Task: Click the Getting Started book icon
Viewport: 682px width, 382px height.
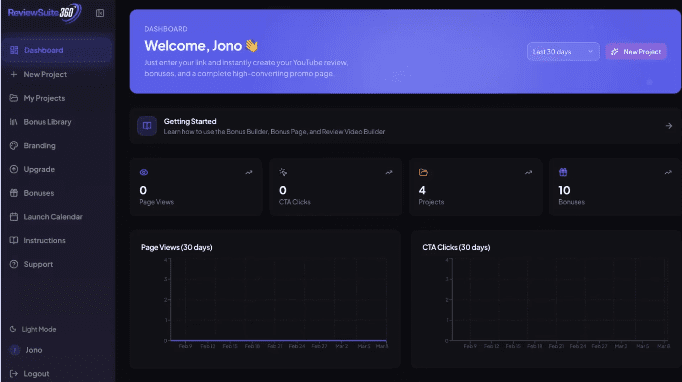Action: 147,126
